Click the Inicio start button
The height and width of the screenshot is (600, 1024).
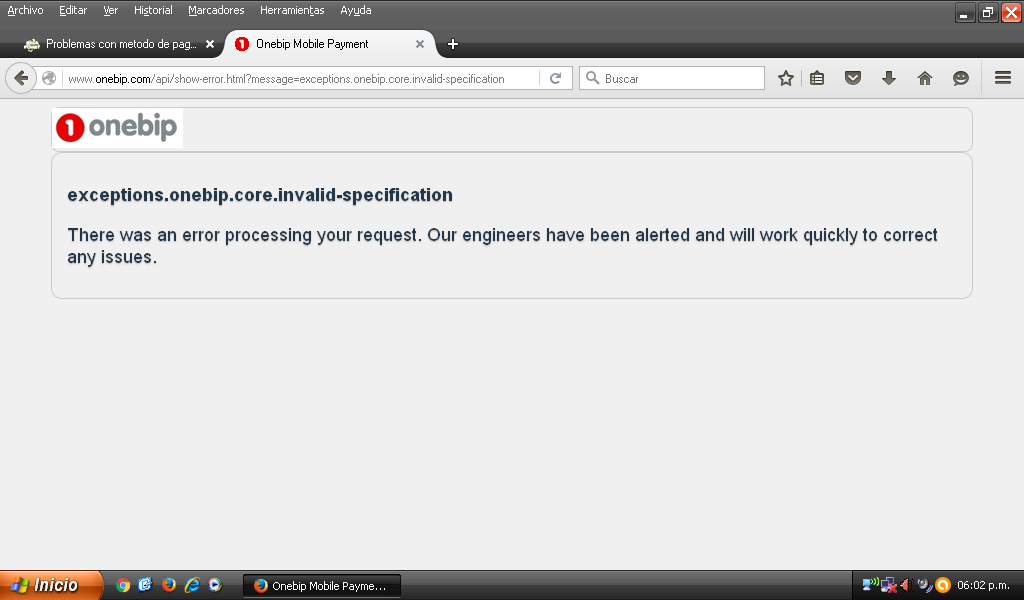pyautogui.click(x=50, y=585)
